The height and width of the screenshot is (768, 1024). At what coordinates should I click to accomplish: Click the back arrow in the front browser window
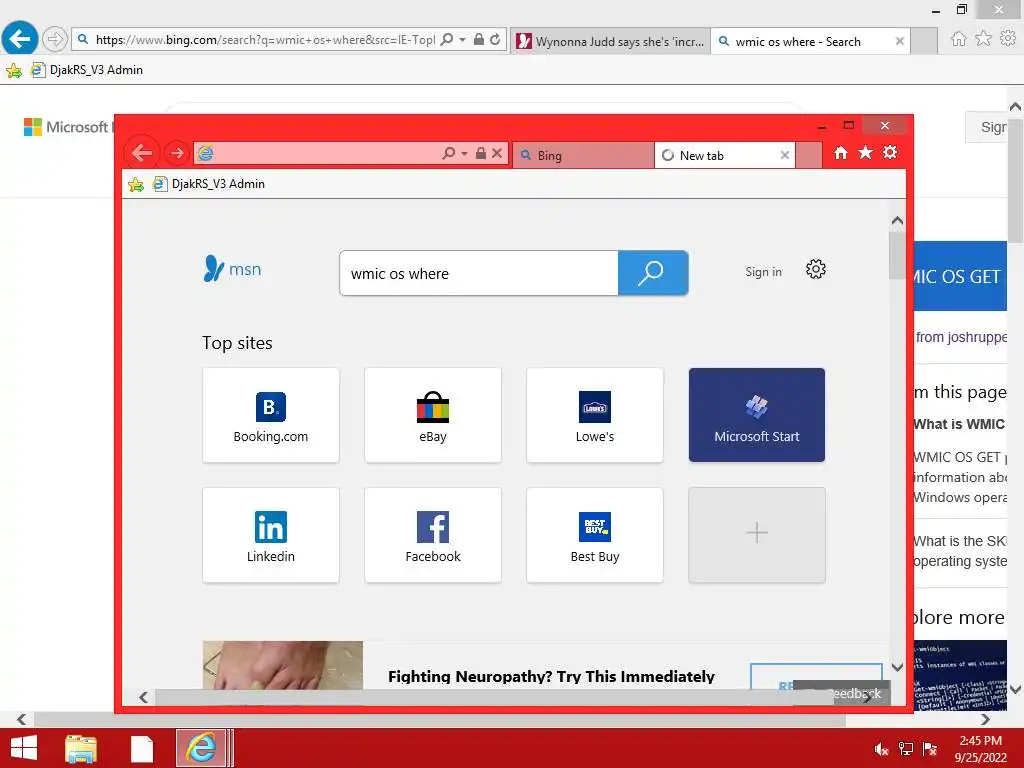tap(142, 153)
